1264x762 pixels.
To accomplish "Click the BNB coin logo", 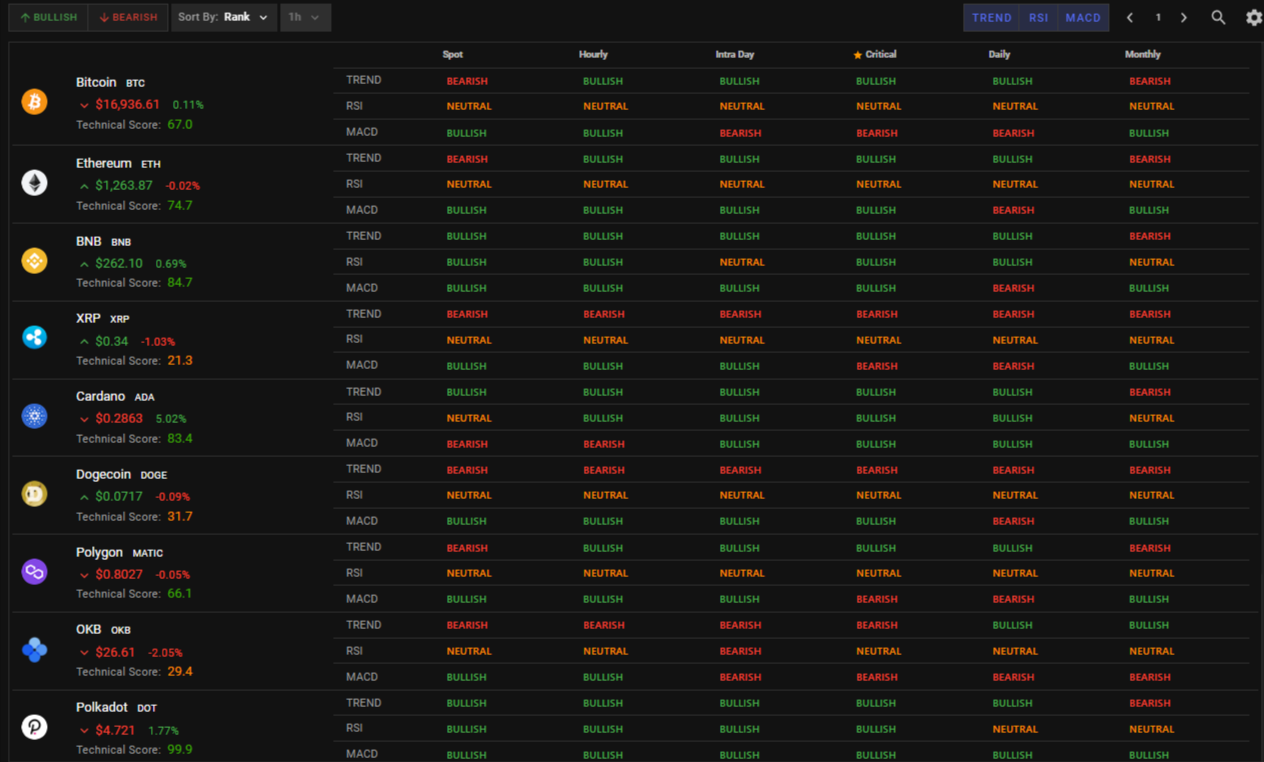I will (35, 260).
